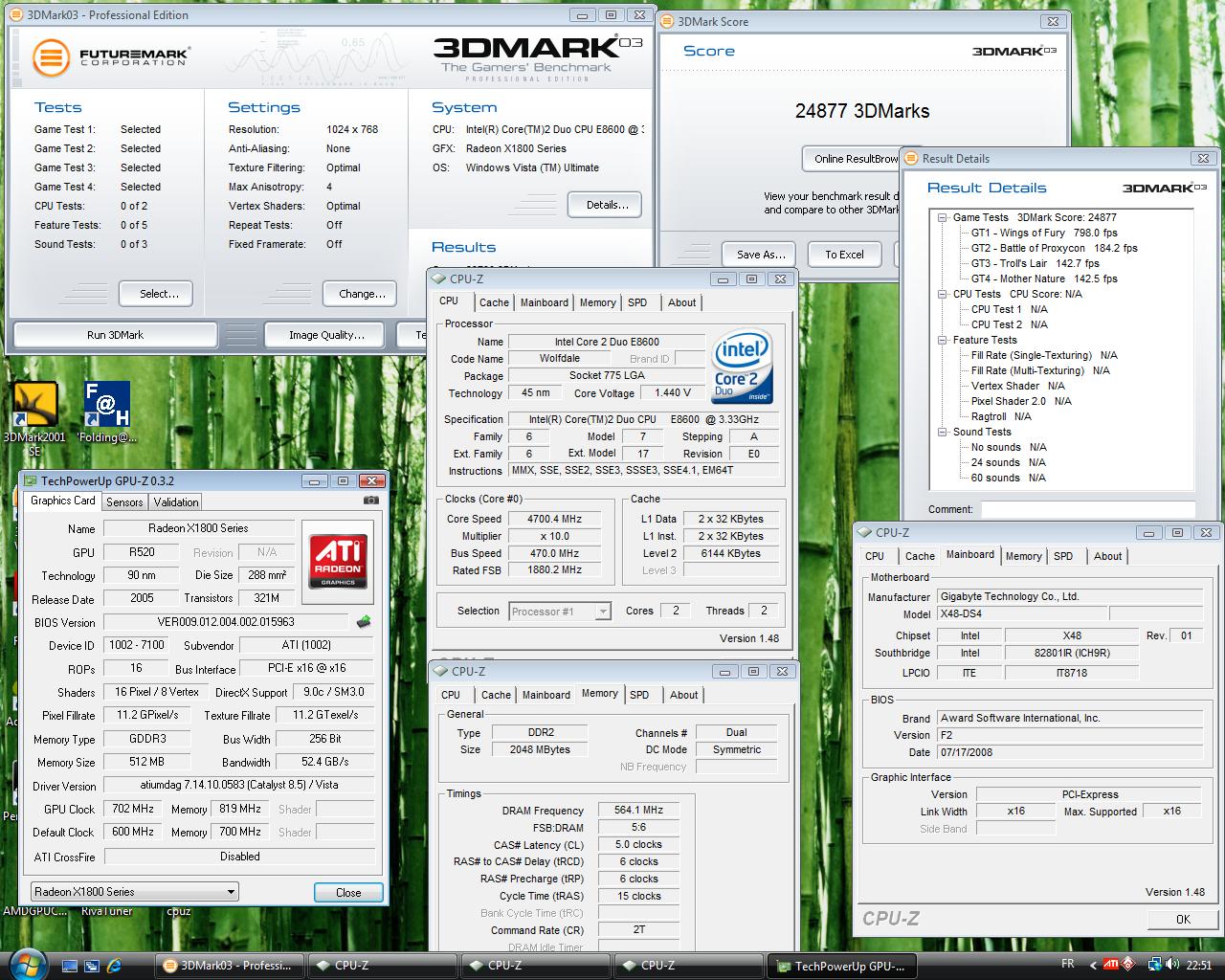Click the GPU-Z BIOS Version field
Image resolution: width=1225 pixels, height=980 pixels.
click(227, 622)
